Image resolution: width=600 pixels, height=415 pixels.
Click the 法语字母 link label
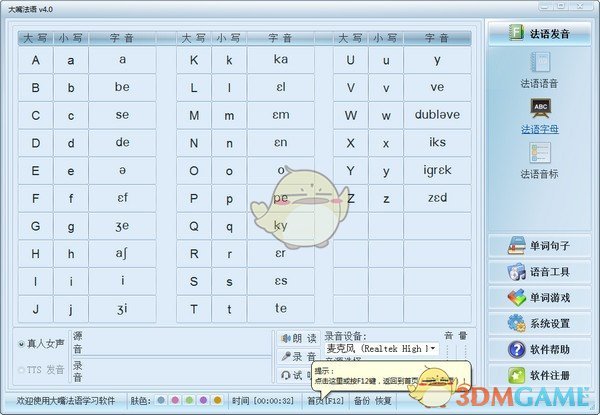coord(540,129)
